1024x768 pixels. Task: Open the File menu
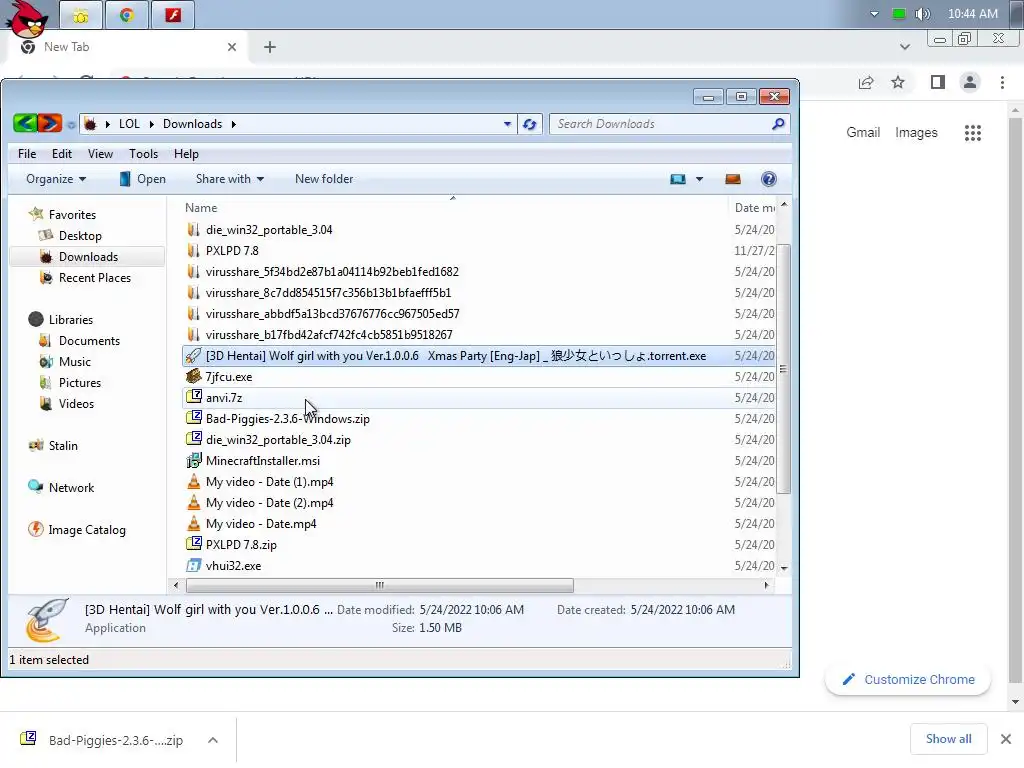coord(27,153)
